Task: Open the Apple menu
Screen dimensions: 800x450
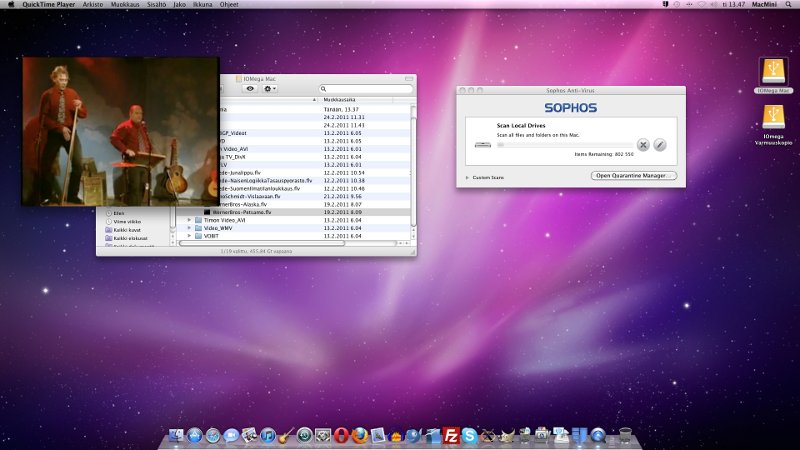Action: (11, 4)
